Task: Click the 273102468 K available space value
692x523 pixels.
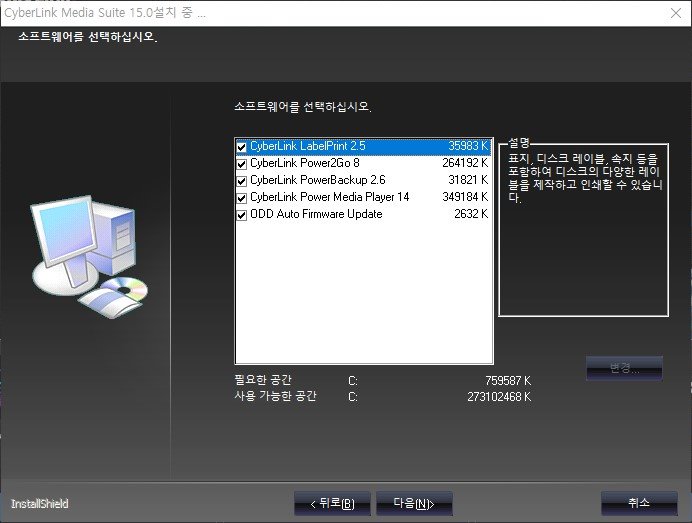Action: tap(499, 397)
